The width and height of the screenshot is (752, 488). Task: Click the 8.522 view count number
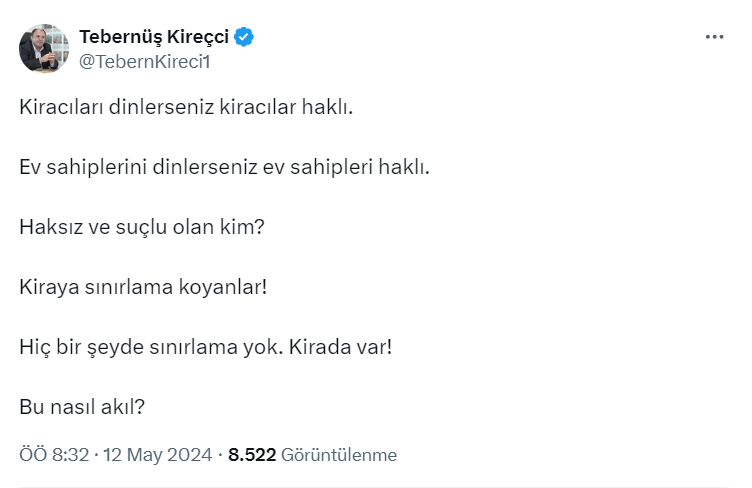click(252, 455)
